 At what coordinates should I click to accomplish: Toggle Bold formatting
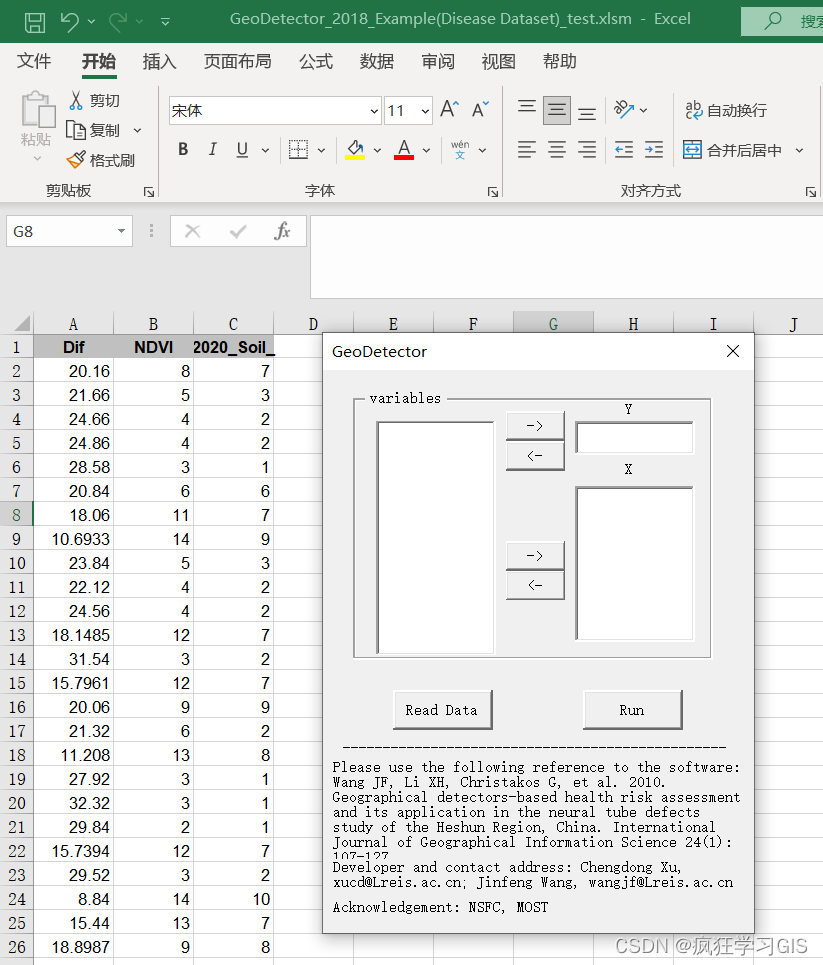click(183, 150)
